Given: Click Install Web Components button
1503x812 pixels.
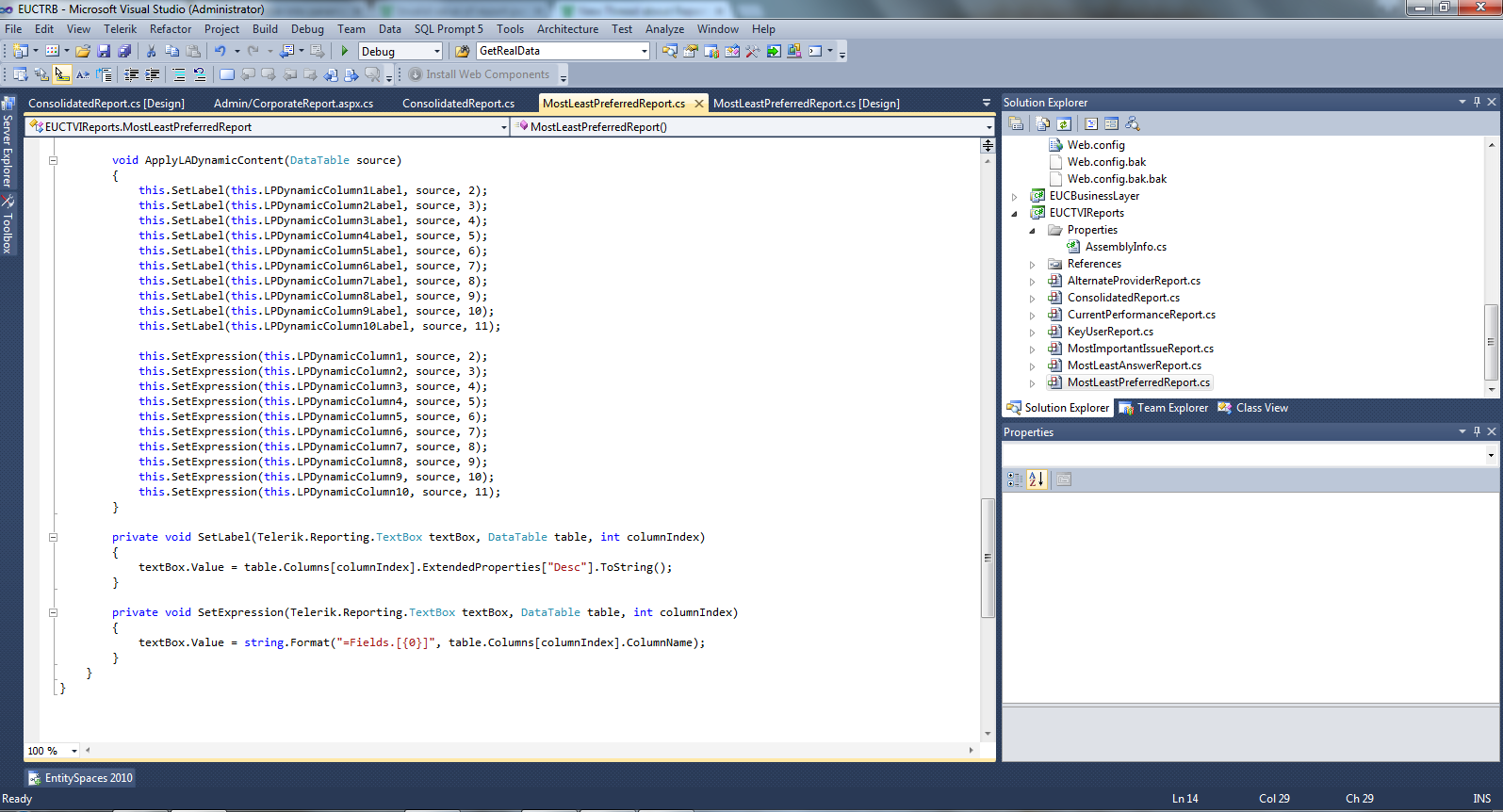Looking at the screenshot, I should pyautogui.click(x=480, y=74).
